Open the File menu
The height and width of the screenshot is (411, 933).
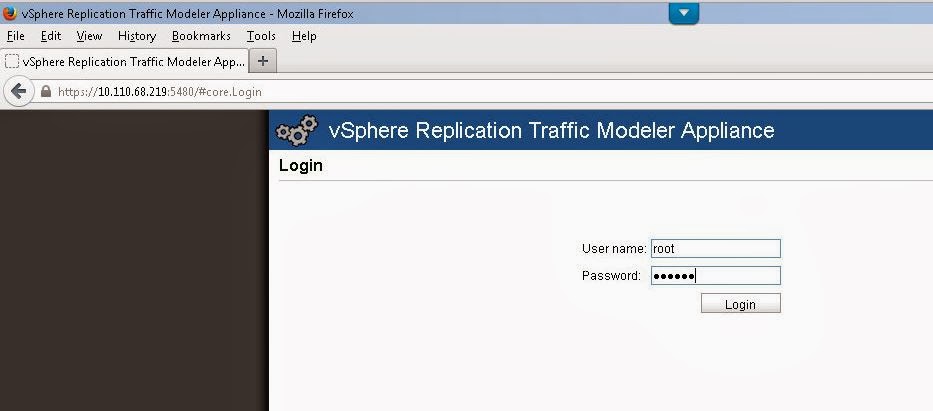(x=15, y=36)
